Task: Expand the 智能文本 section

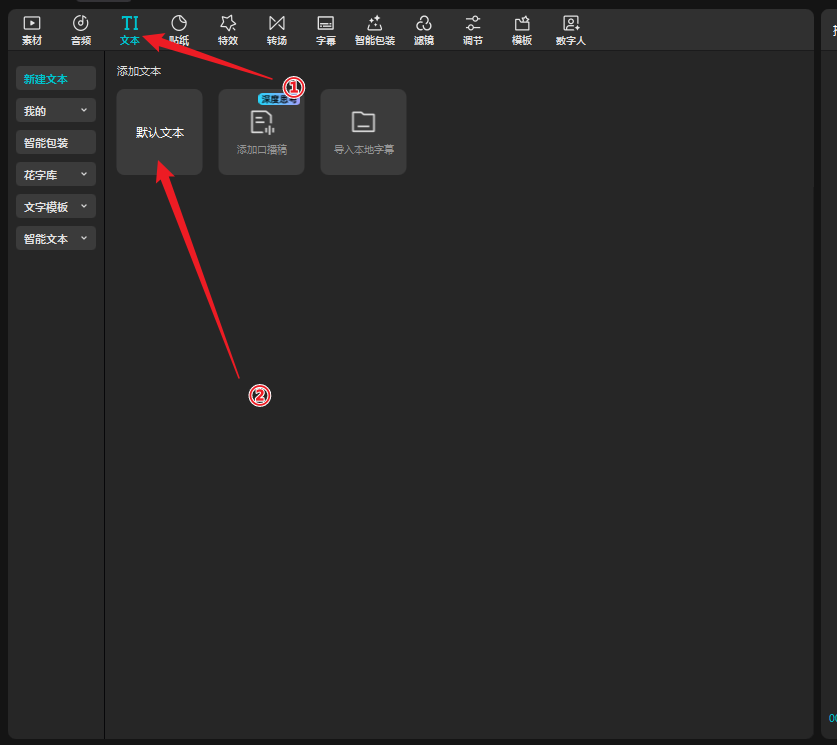Action: tap(56, 239)
